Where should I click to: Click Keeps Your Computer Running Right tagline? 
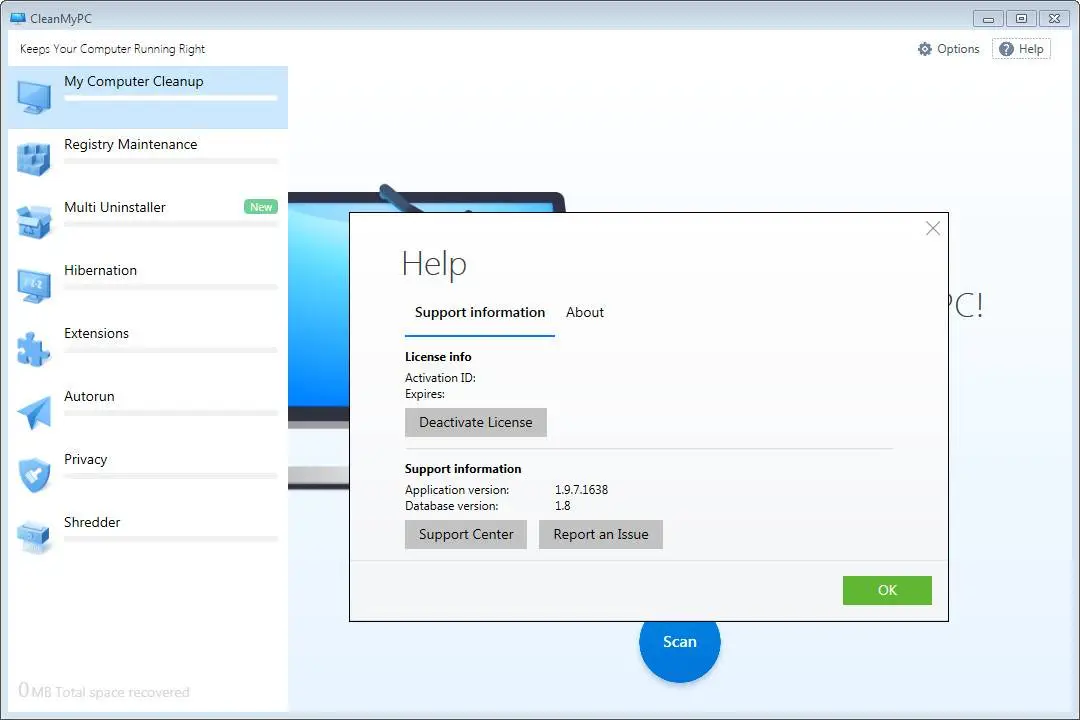112,49
